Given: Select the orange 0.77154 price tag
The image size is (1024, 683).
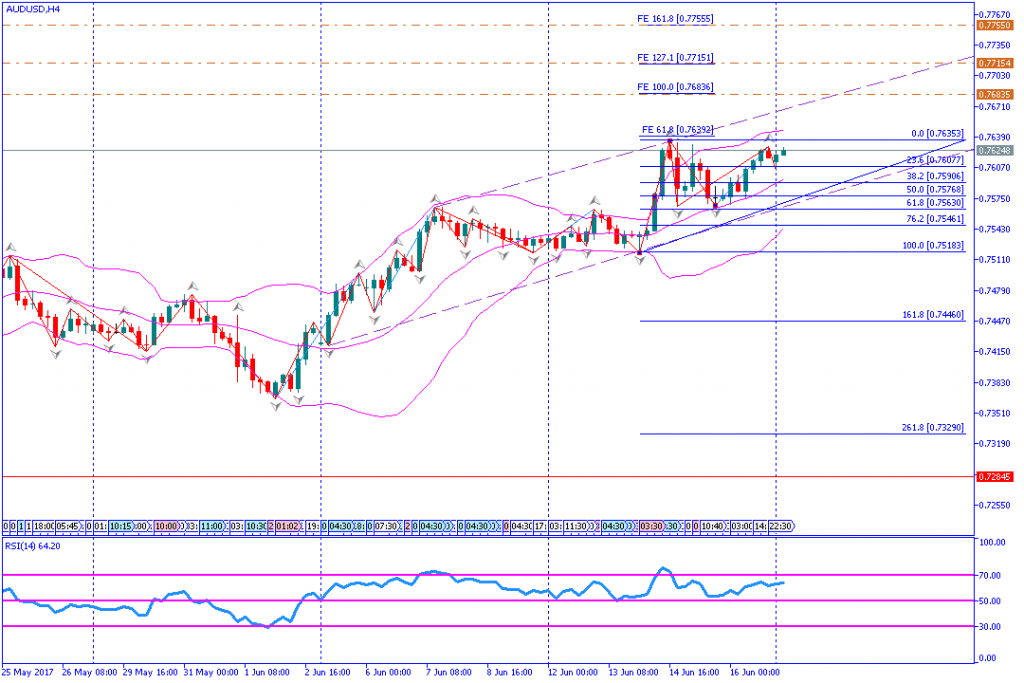Looking at the screenshot, I should pos(995,63).
